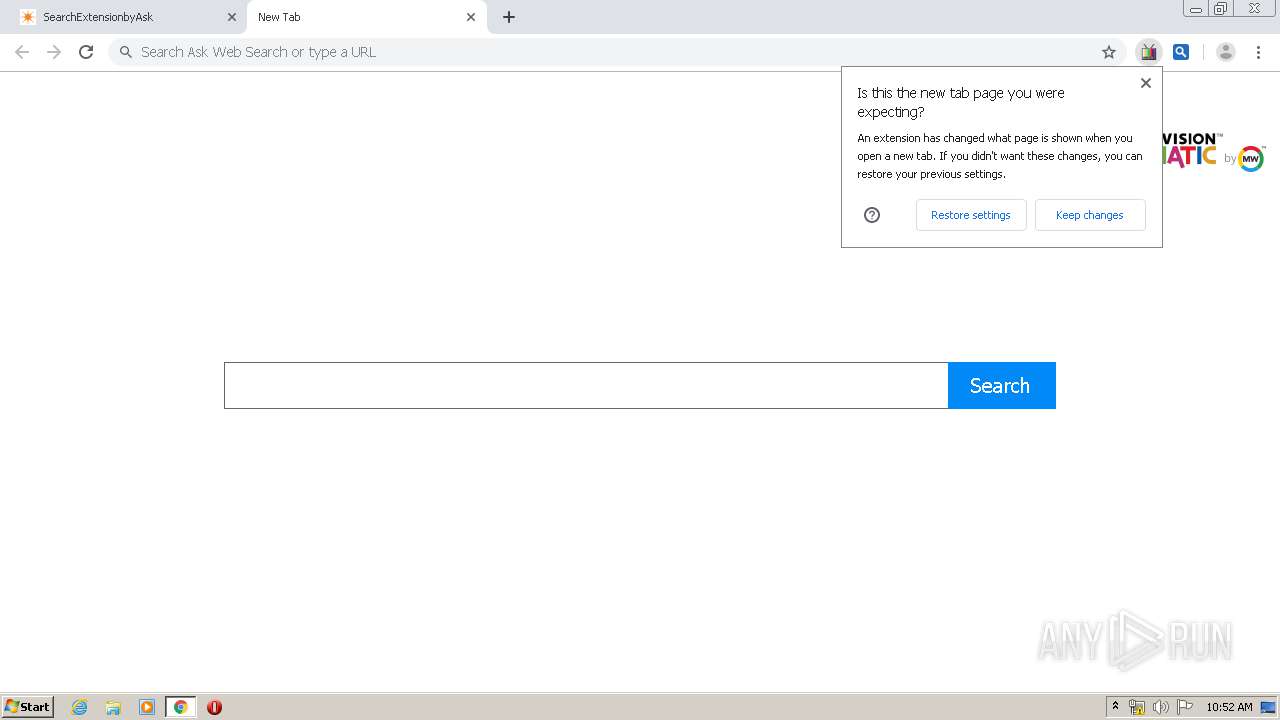The height and width of the screenshot is (720, 1280).
Task: Go back to the previous page
Action: click(22, 52)
